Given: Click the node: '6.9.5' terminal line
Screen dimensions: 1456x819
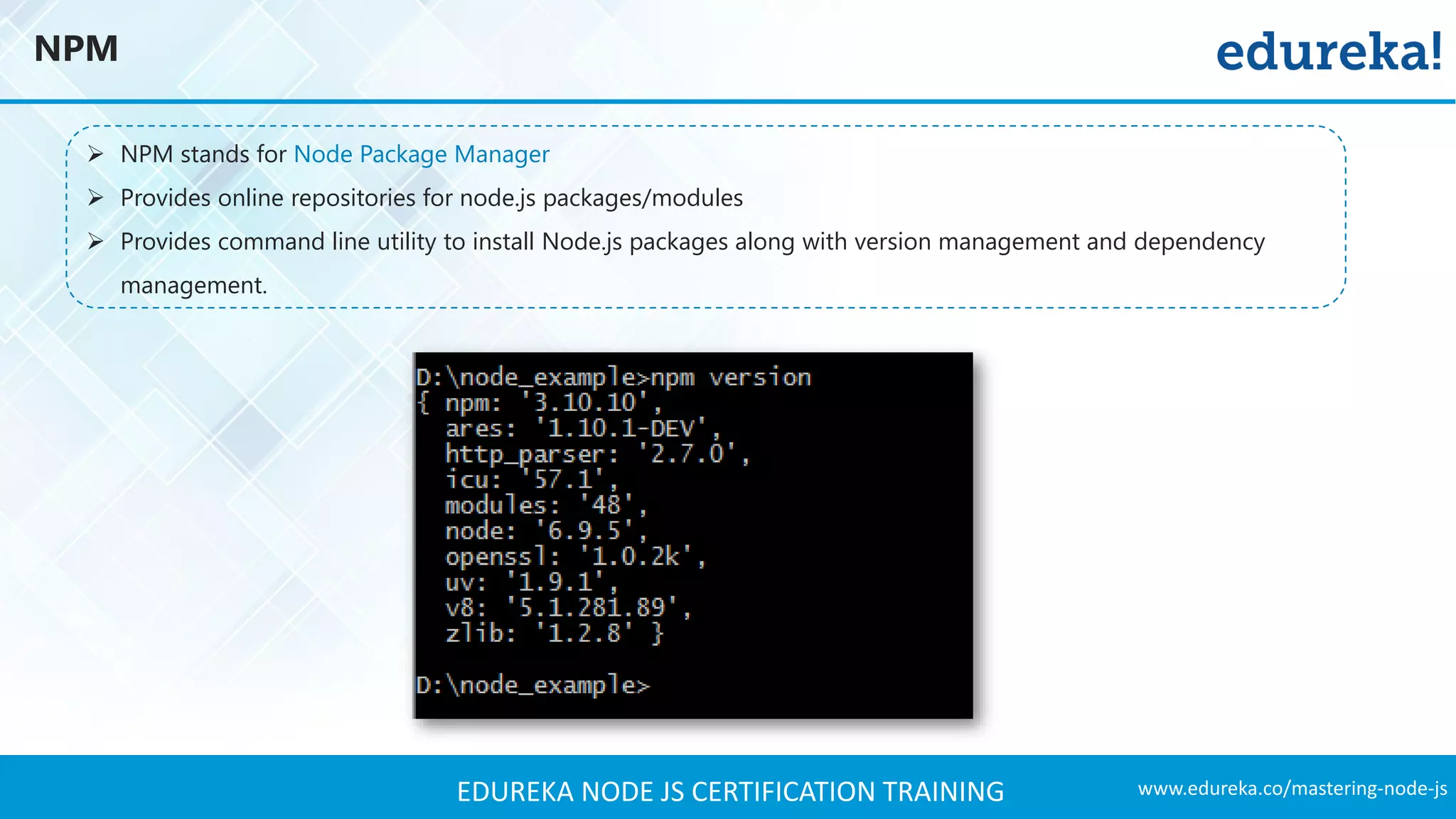Looking at the screenshot, I should tap(546, 531).
